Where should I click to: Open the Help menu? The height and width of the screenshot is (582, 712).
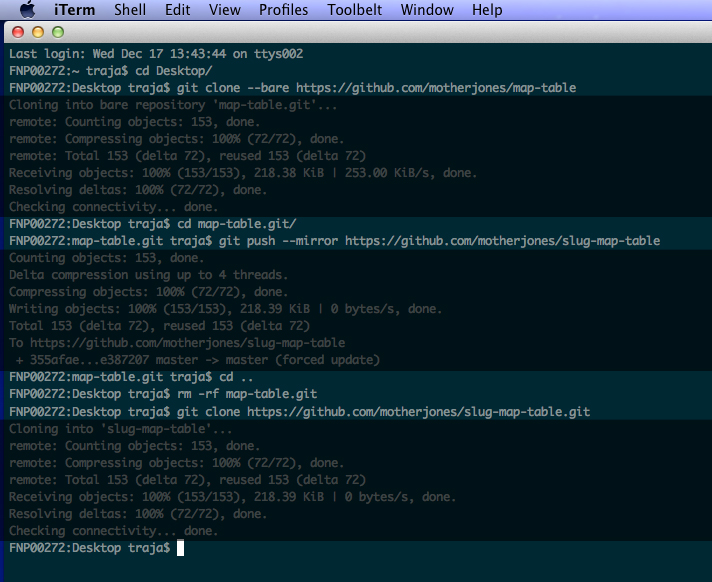pyautogui.click(x=487, y=10)
